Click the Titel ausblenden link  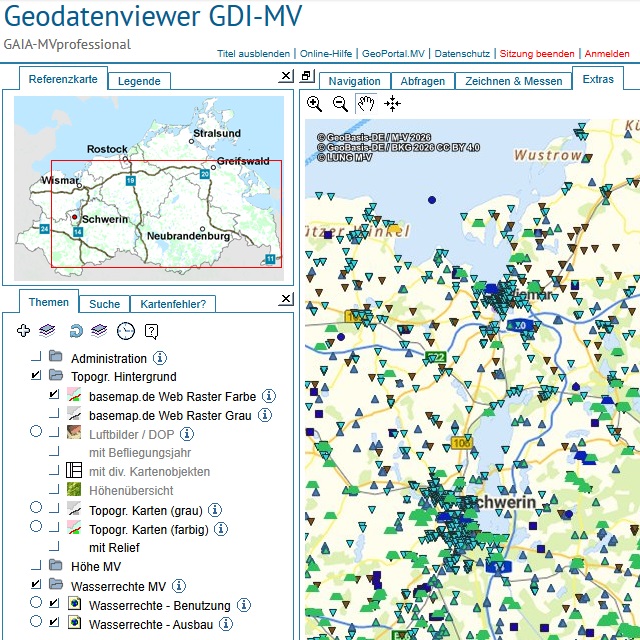pos(253,53)
